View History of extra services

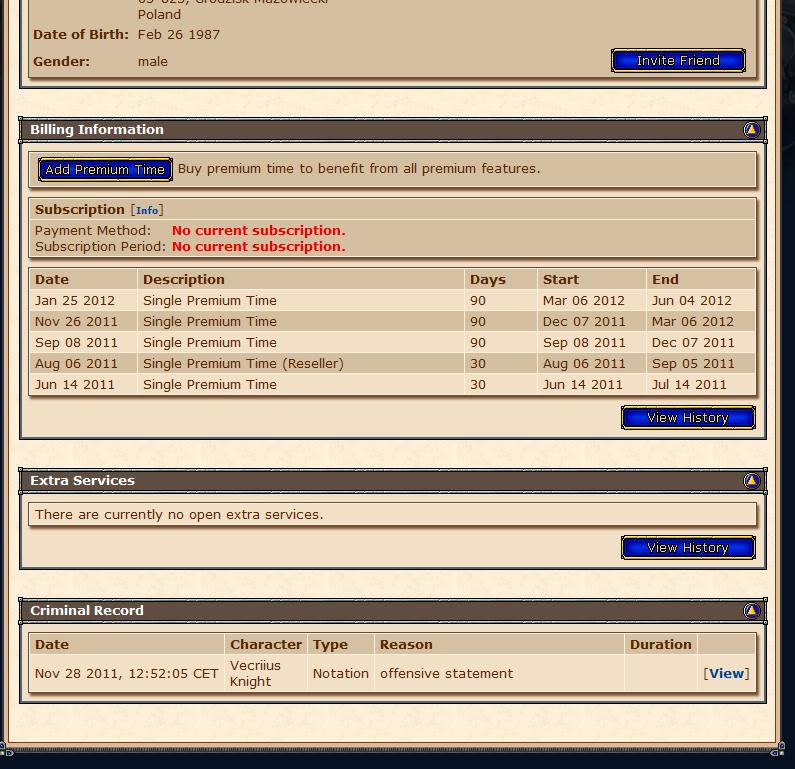pyautogui.click(x=688, y=547)
